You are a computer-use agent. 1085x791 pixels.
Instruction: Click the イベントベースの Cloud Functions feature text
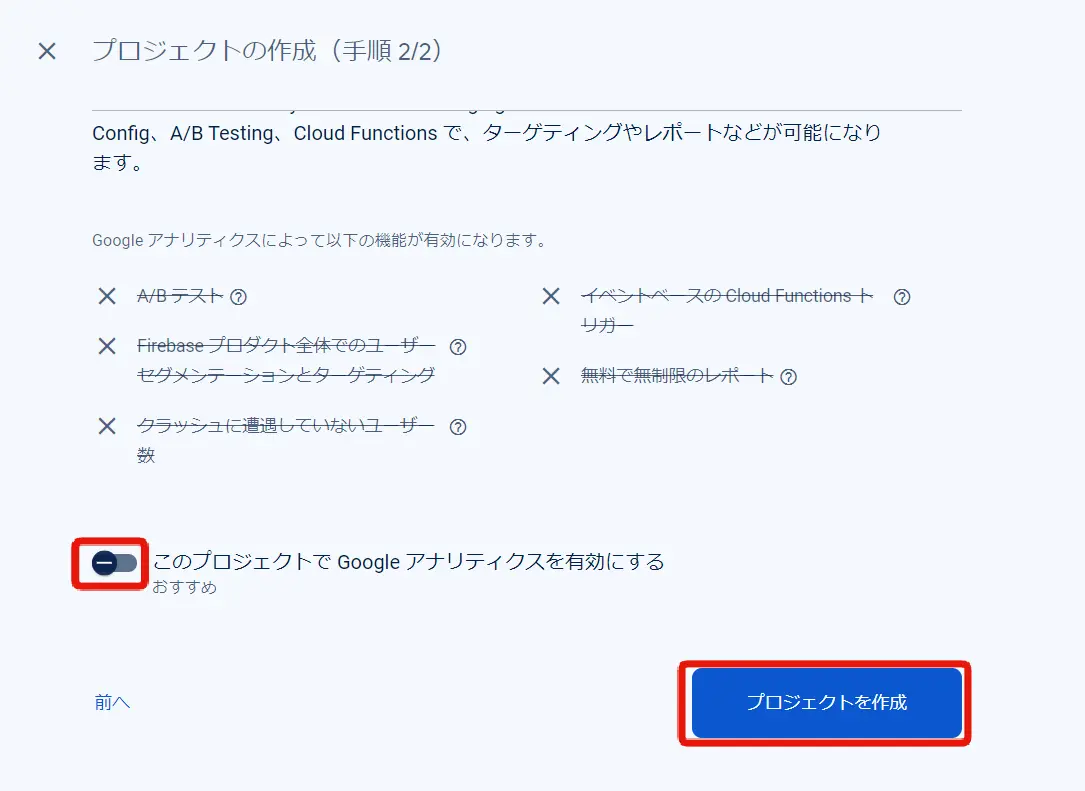(x=727, y=310)
